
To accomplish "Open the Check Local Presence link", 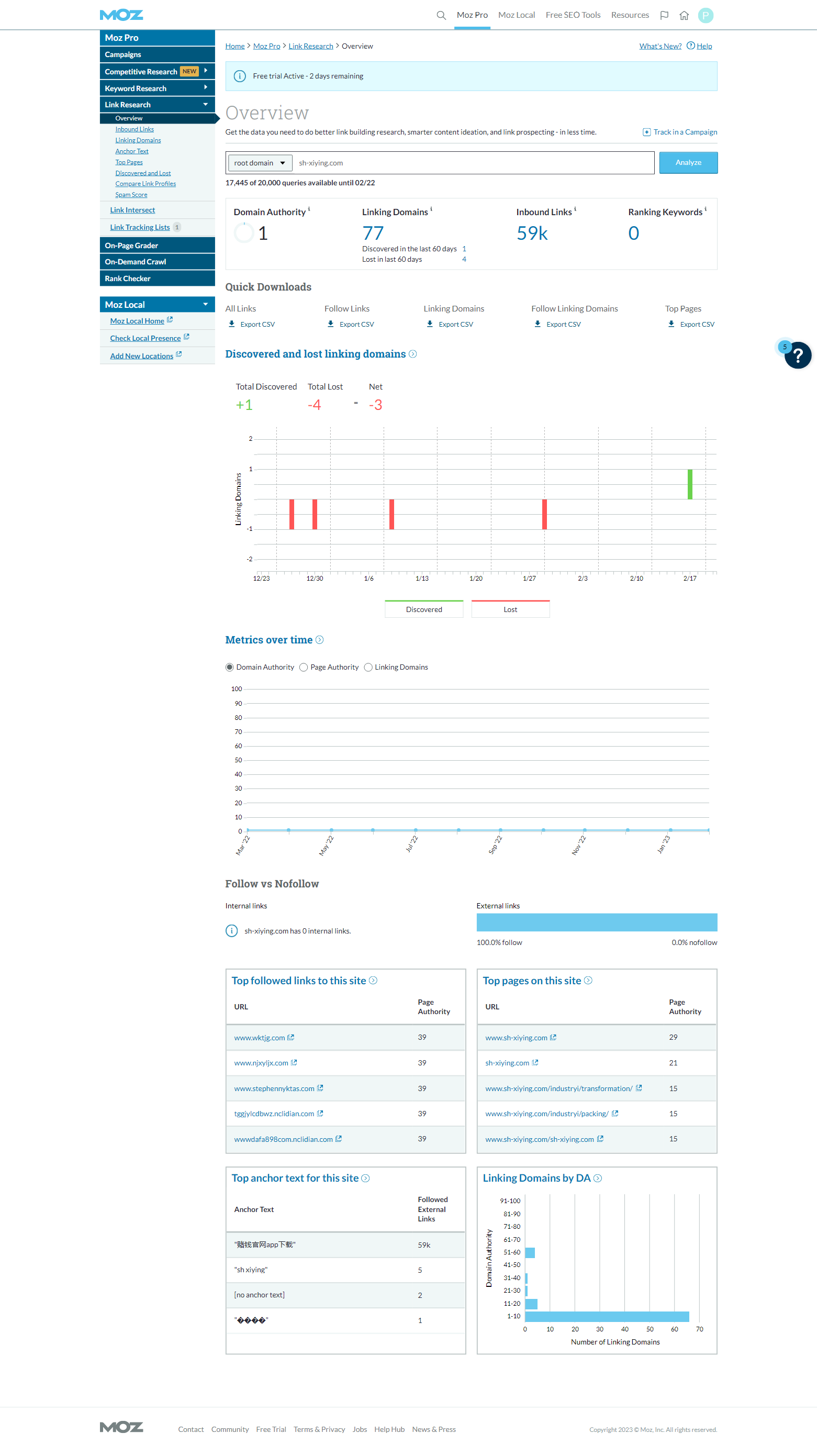I will (145, 338).
